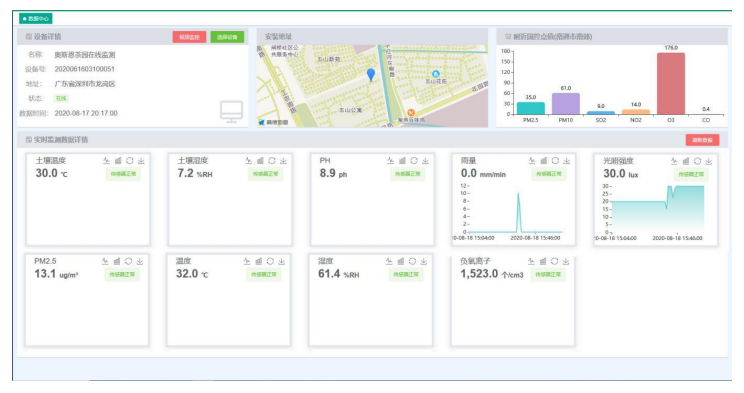Click the 土壤温度 sensor status tag

[x=123, y=174]
